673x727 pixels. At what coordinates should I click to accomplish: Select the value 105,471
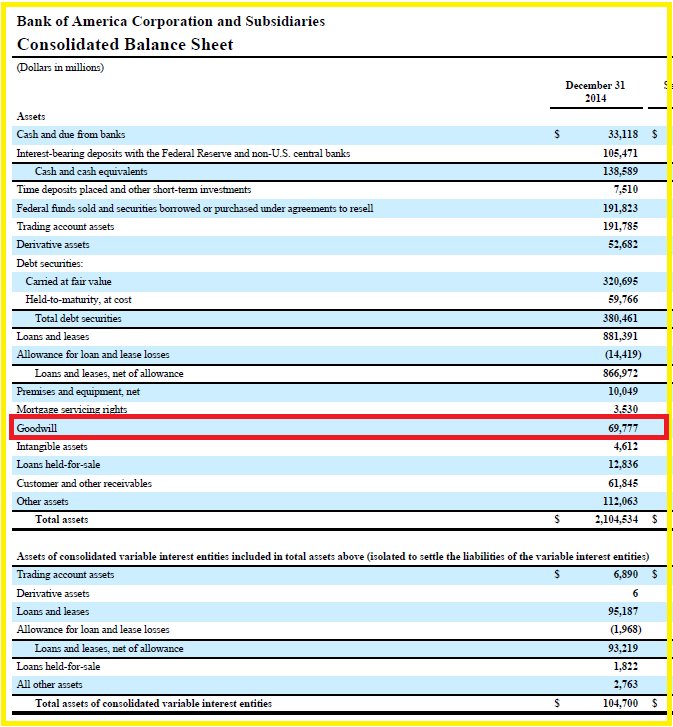tap(620, 153)
